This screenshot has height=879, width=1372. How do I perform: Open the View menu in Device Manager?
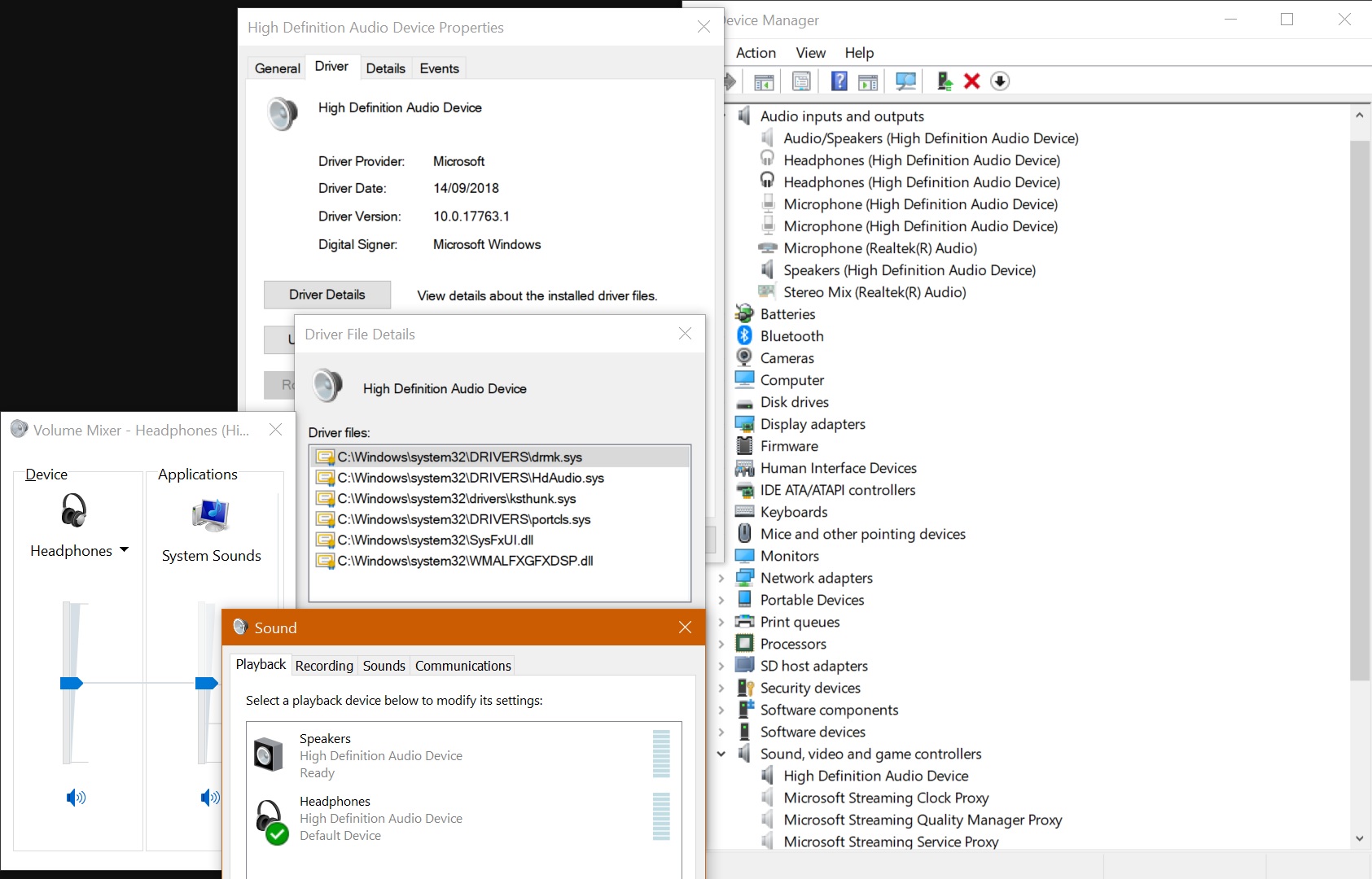[810, 52]
